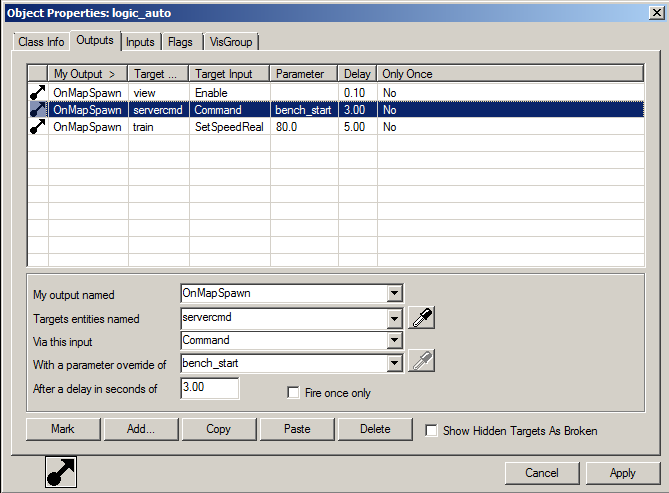
Task: Click the output arrow icon on the view row
Action: pos(38,92)
